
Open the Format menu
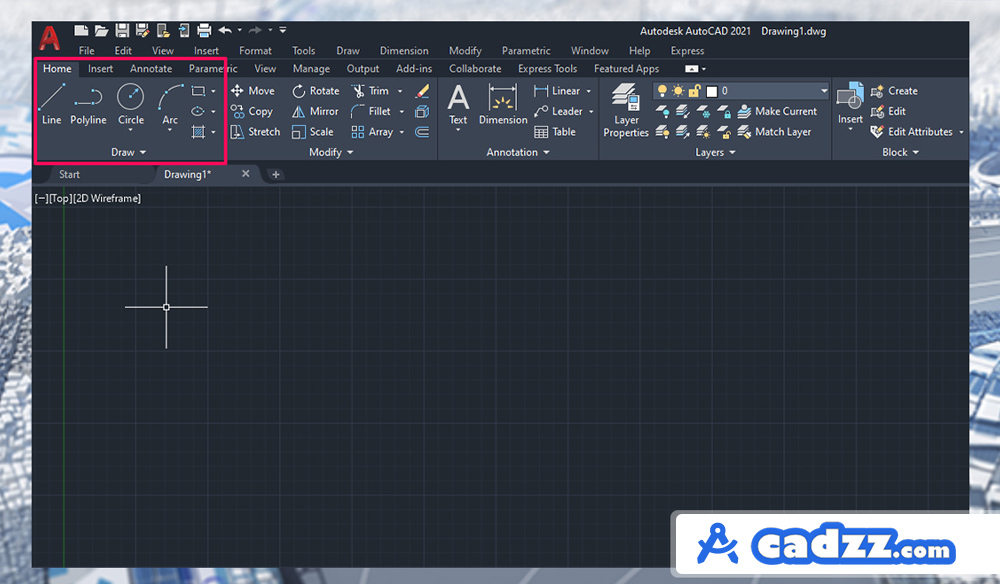[255, 50]
